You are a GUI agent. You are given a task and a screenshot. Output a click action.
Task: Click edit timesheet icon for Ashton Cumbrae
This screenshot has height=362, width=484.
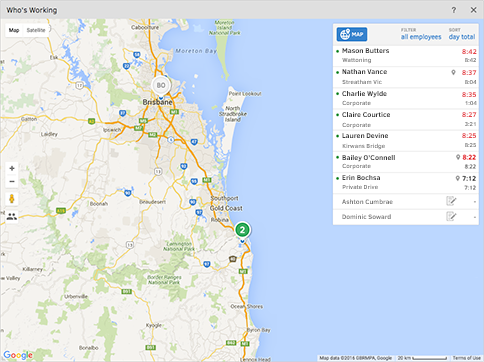pyautogui.click(x=451, y=201)
